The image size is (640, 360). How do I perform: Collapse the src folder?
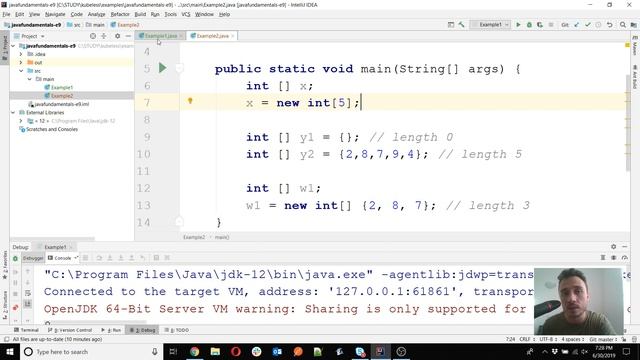[x=21, y=71]
